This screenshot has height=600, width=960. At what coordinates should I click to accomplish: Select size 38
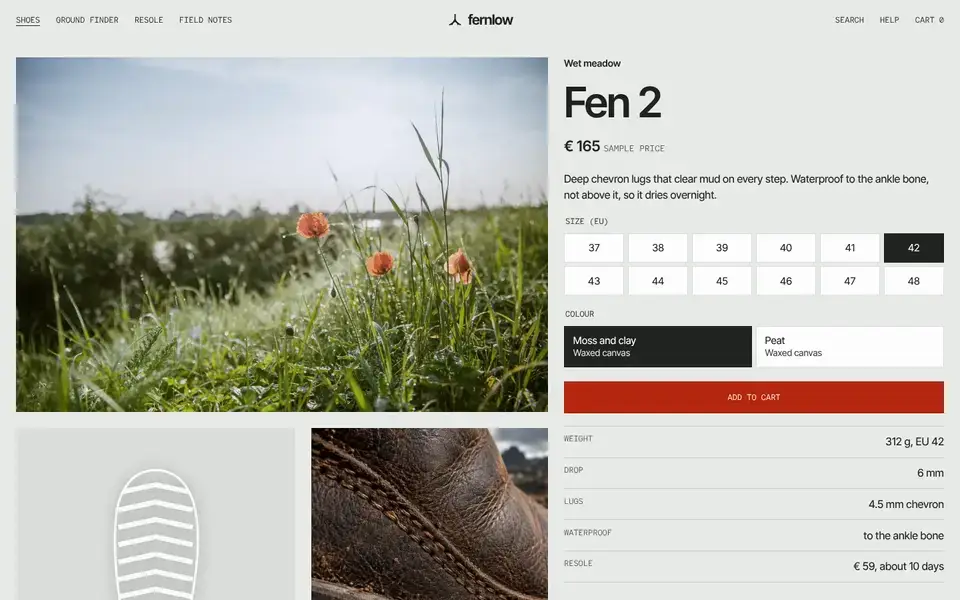[x=658, y=248]
